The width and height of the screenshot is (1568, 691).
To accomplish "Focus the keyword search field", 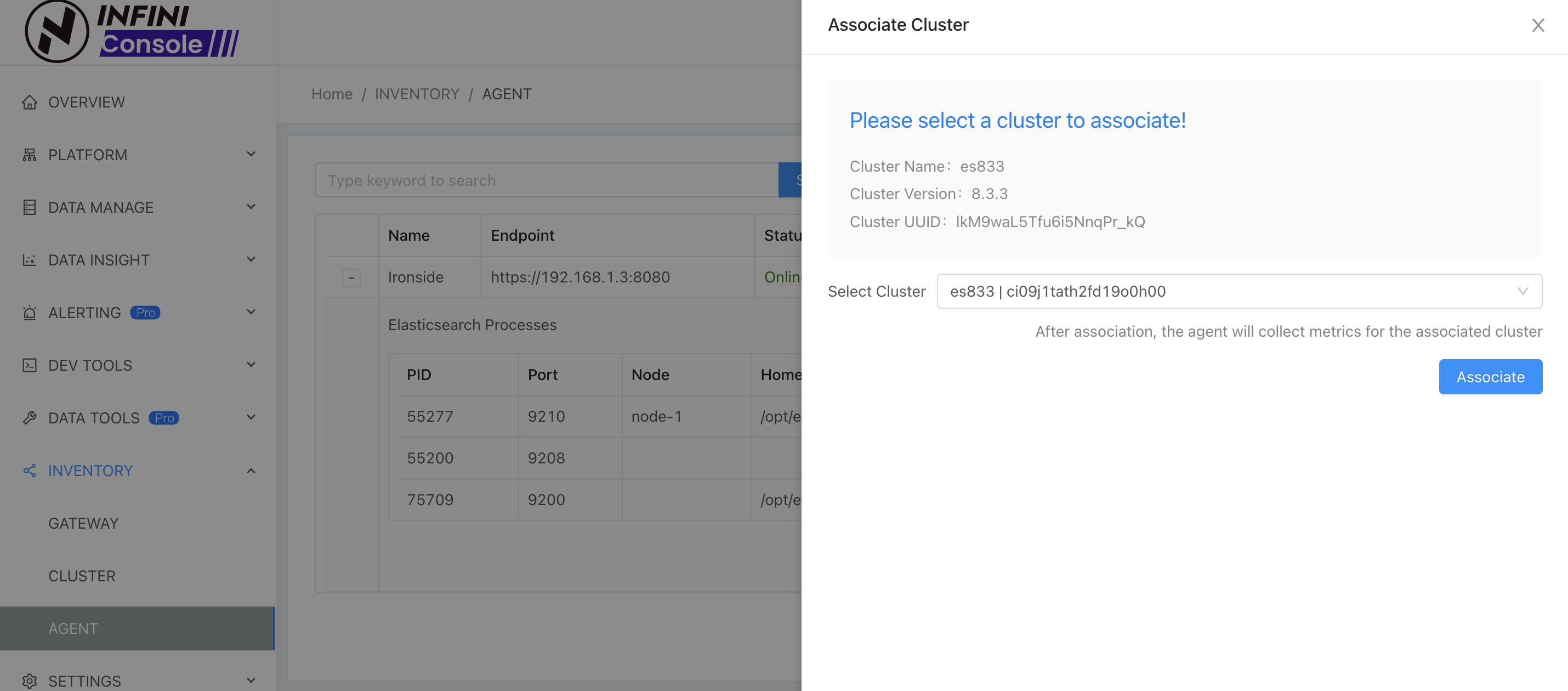I will coord(547,180).
